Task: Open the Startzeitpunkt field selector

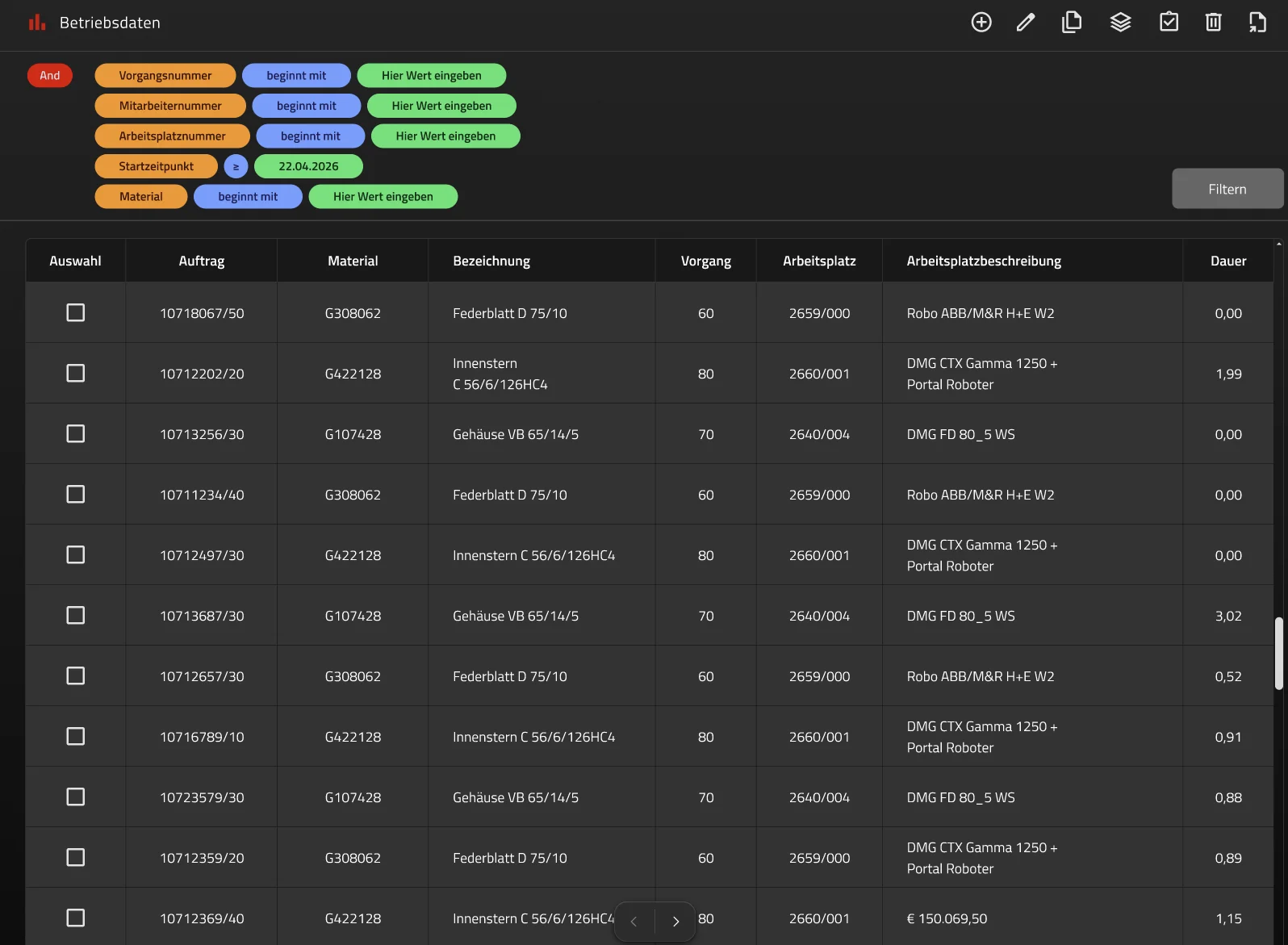Action: [x=157, y=166]
